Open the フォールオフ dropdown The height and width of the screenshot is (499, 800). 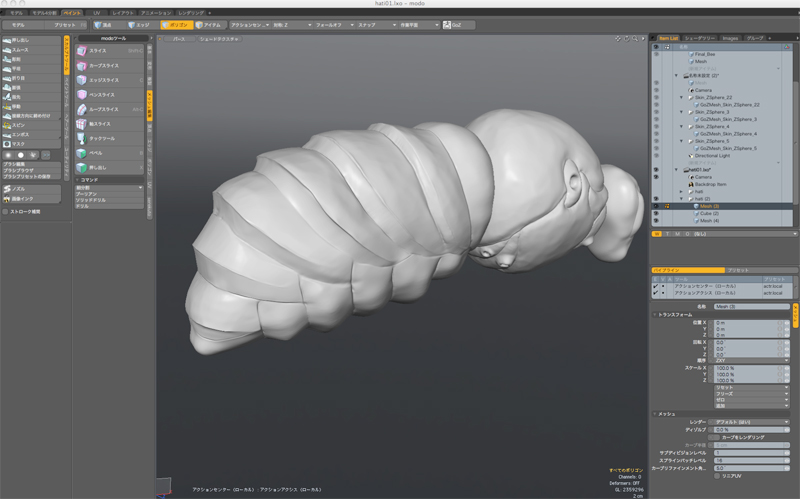tap(334, 25)
